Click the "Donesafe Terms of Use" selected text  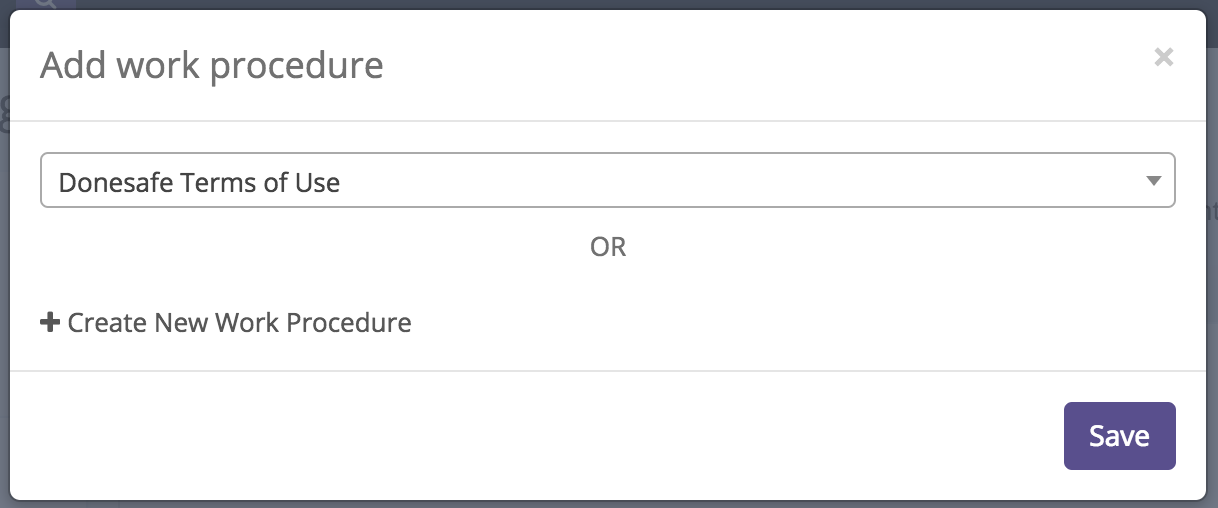click(199, 183)
